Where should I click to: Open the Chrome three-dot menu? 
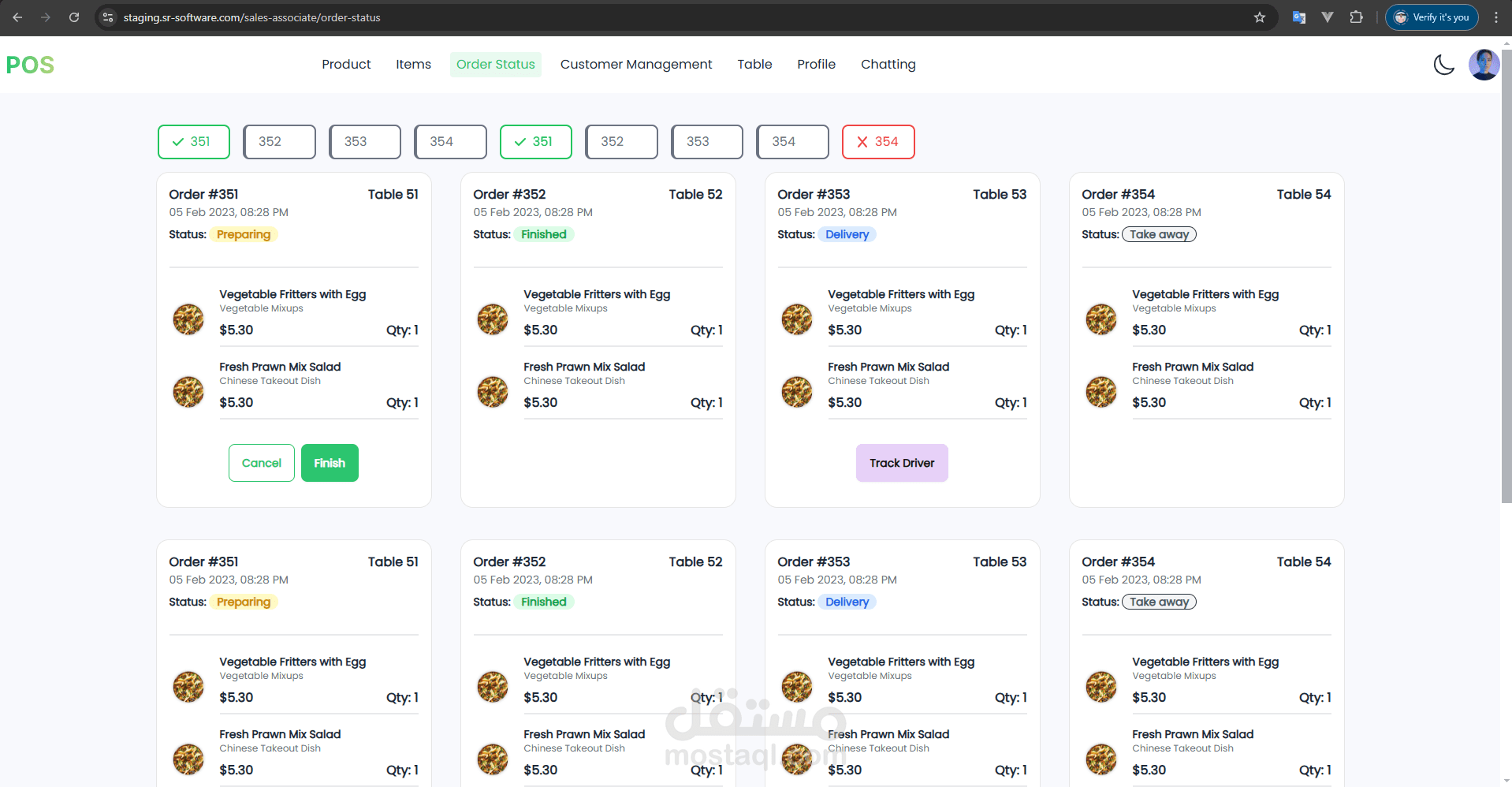[1495, 17]
